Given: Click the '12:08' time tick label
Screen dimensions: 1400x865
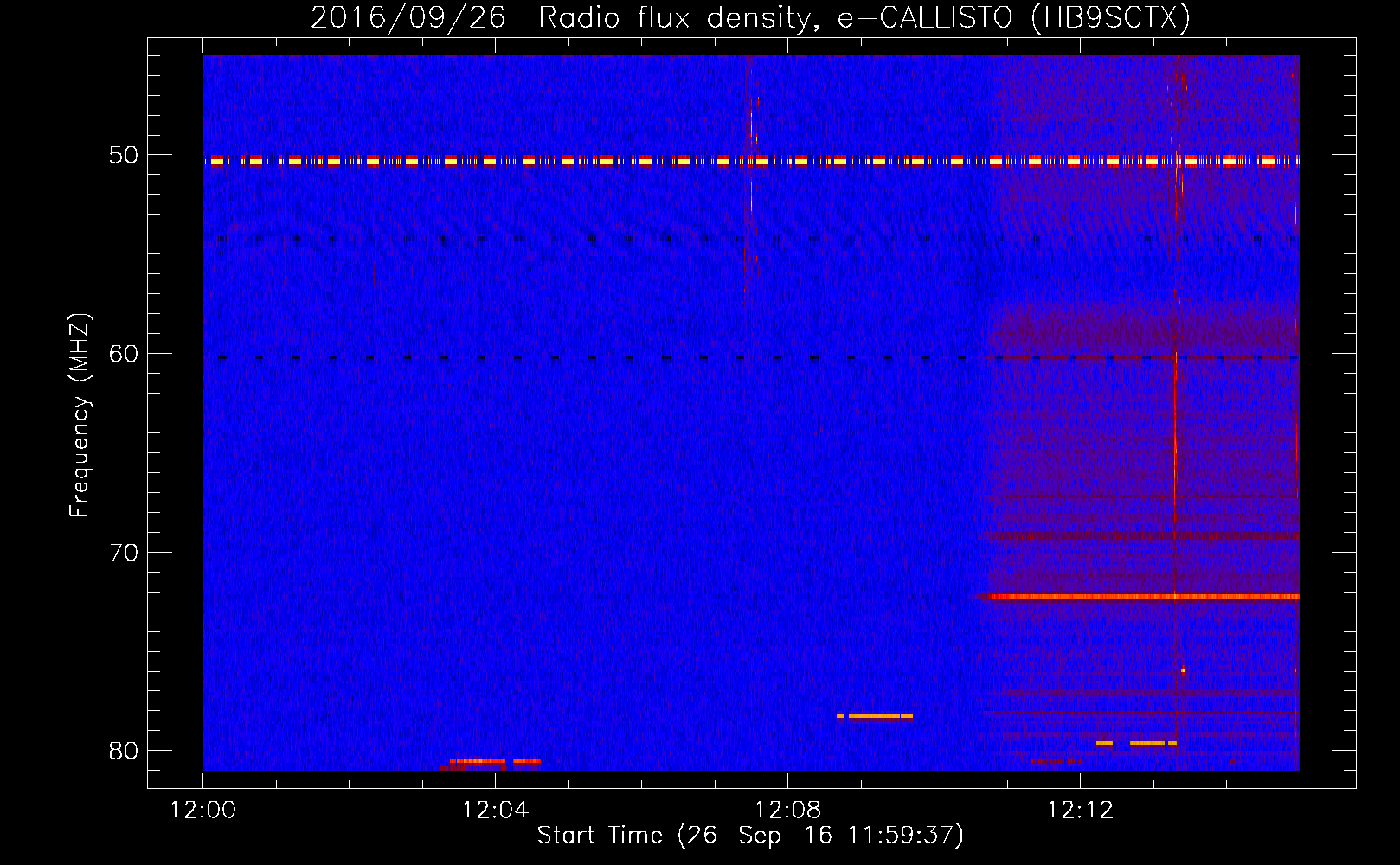Looking at the screenshot, I should 787,811.
